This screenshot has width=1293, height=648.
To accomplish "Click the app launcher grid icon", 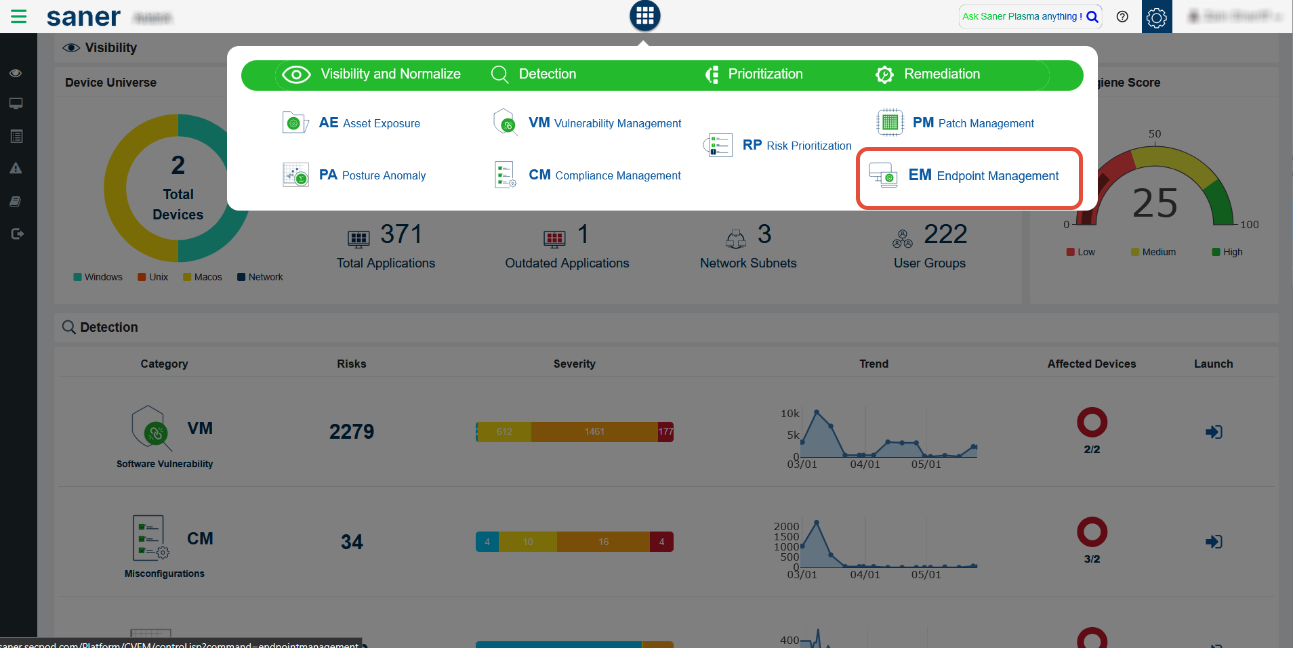I will [x=645, y=16].
